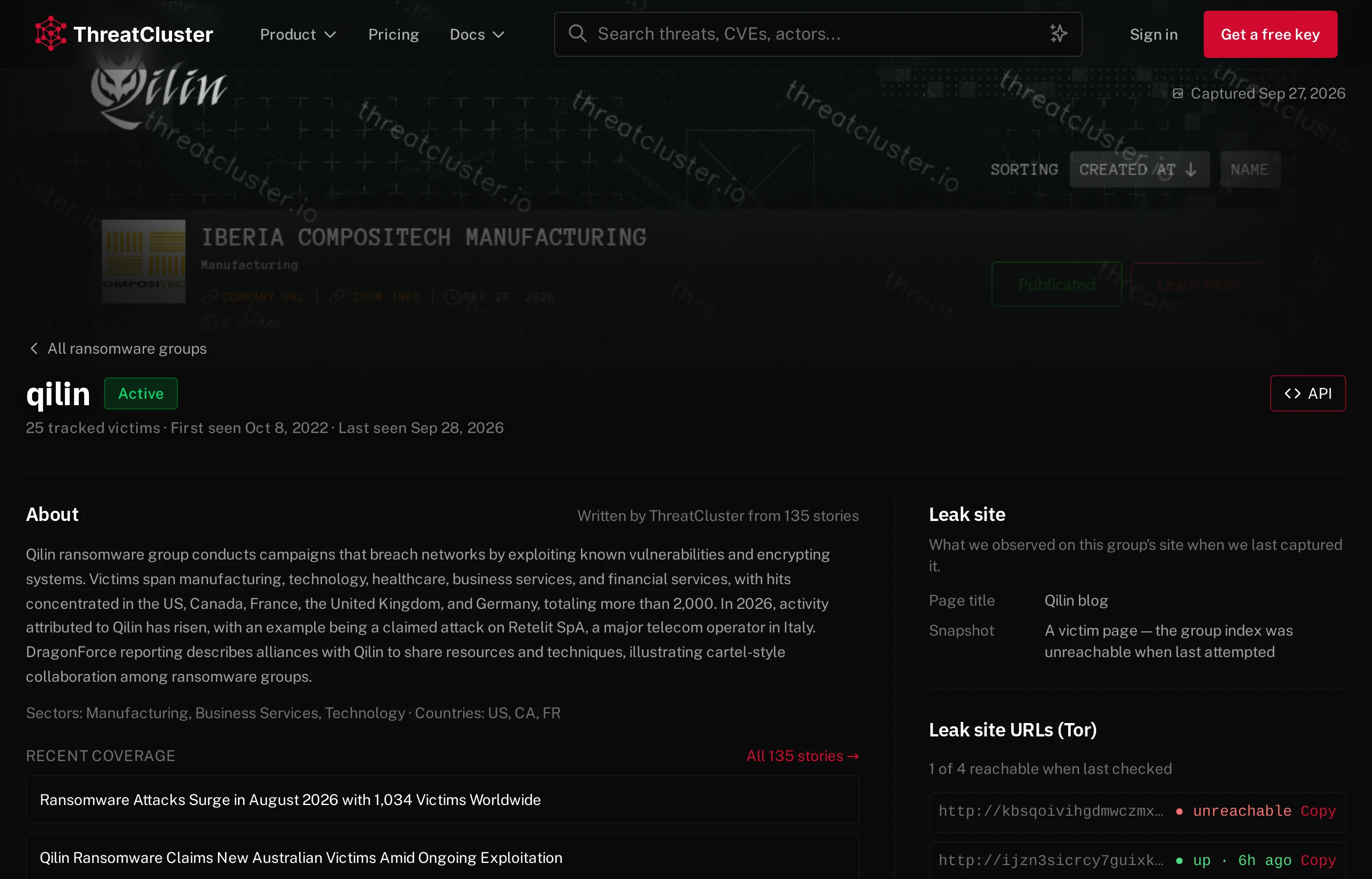
Task: Copy the ijzn3sicrcy7guixk up URL
Action: 1318,860
